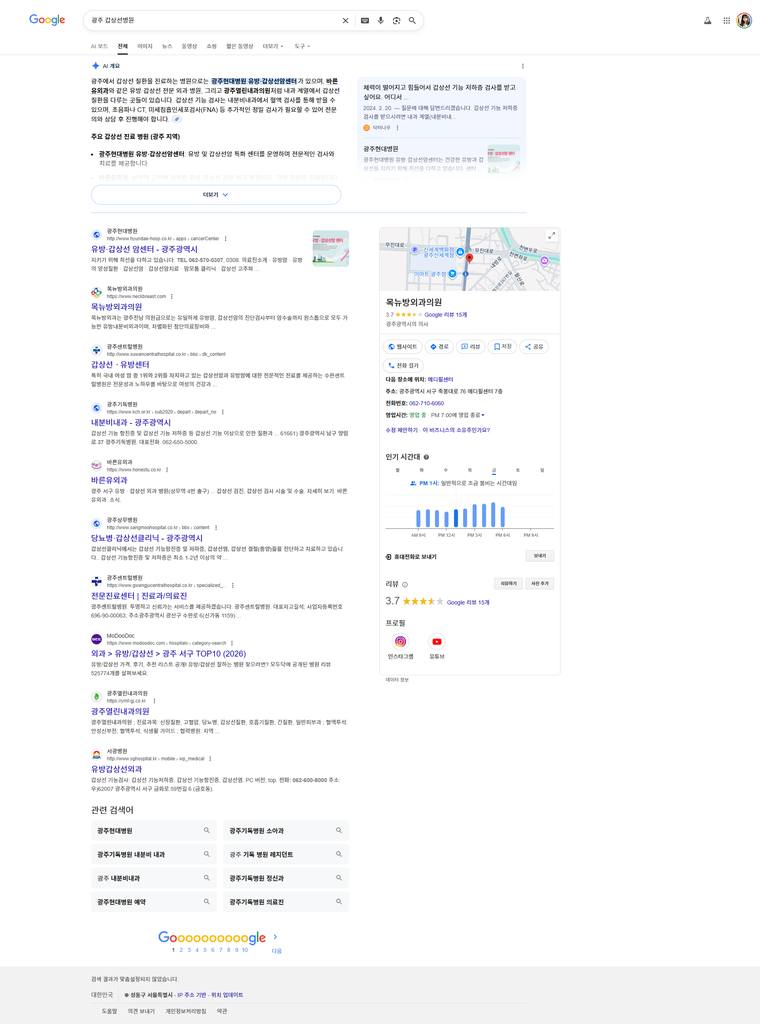Viewport: 760px width, 1024px height.
Task: Click the info icon next to 리뷰
Action: [x=405, y=584]
